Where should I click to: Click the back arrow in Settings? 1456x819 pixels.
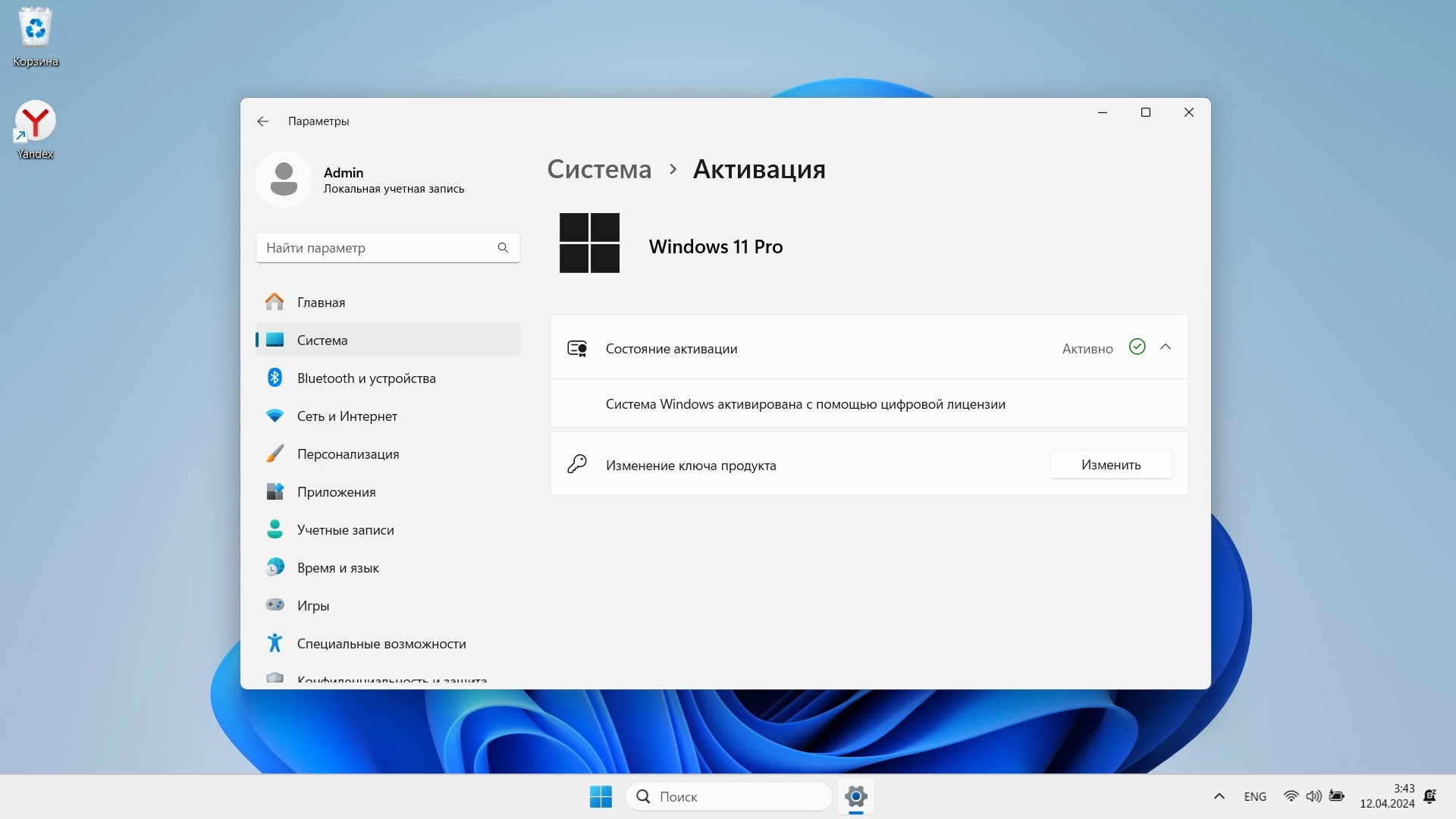coord(262,121)
